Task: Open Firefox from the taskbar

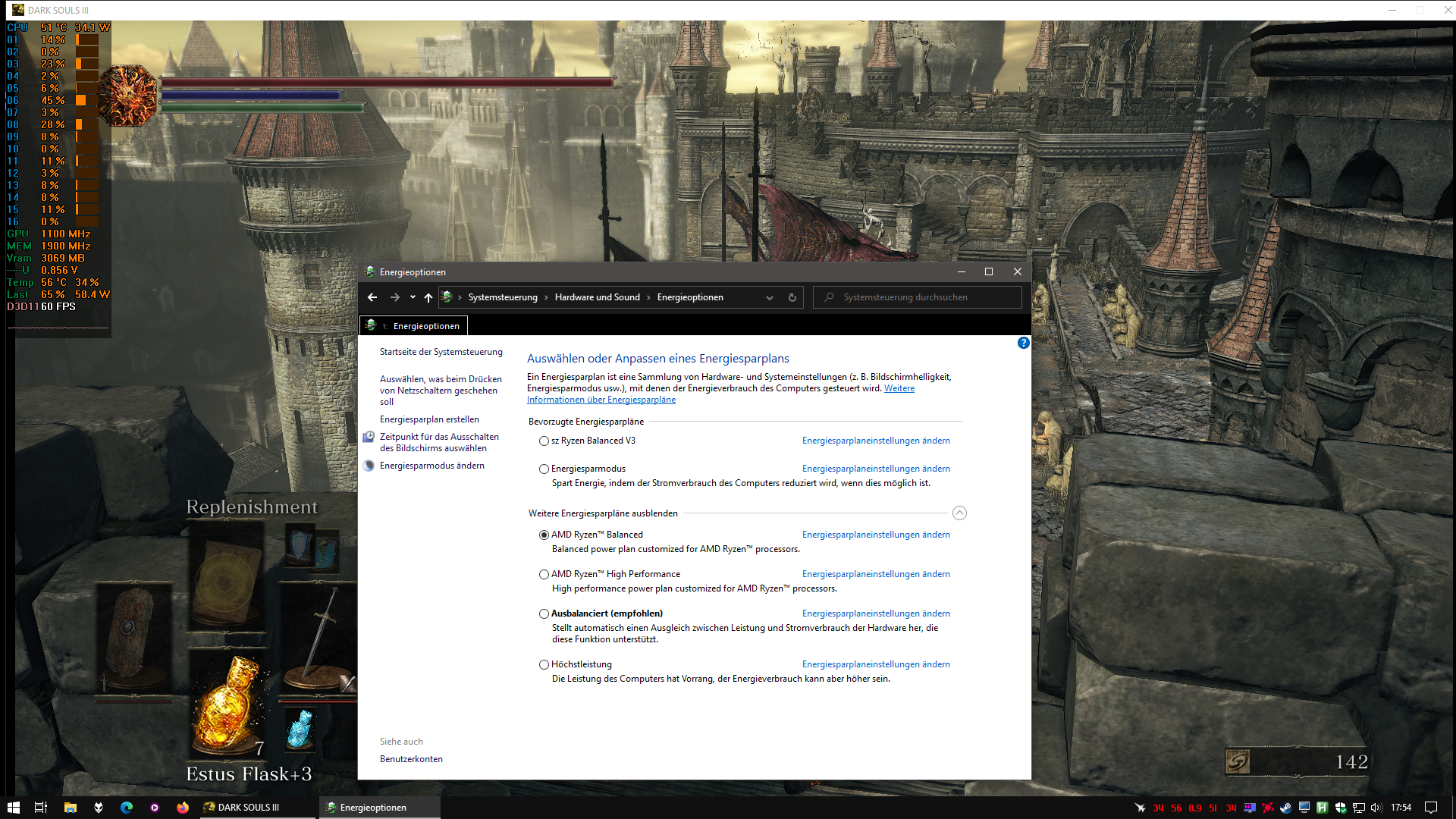Action: pos(183,808)
